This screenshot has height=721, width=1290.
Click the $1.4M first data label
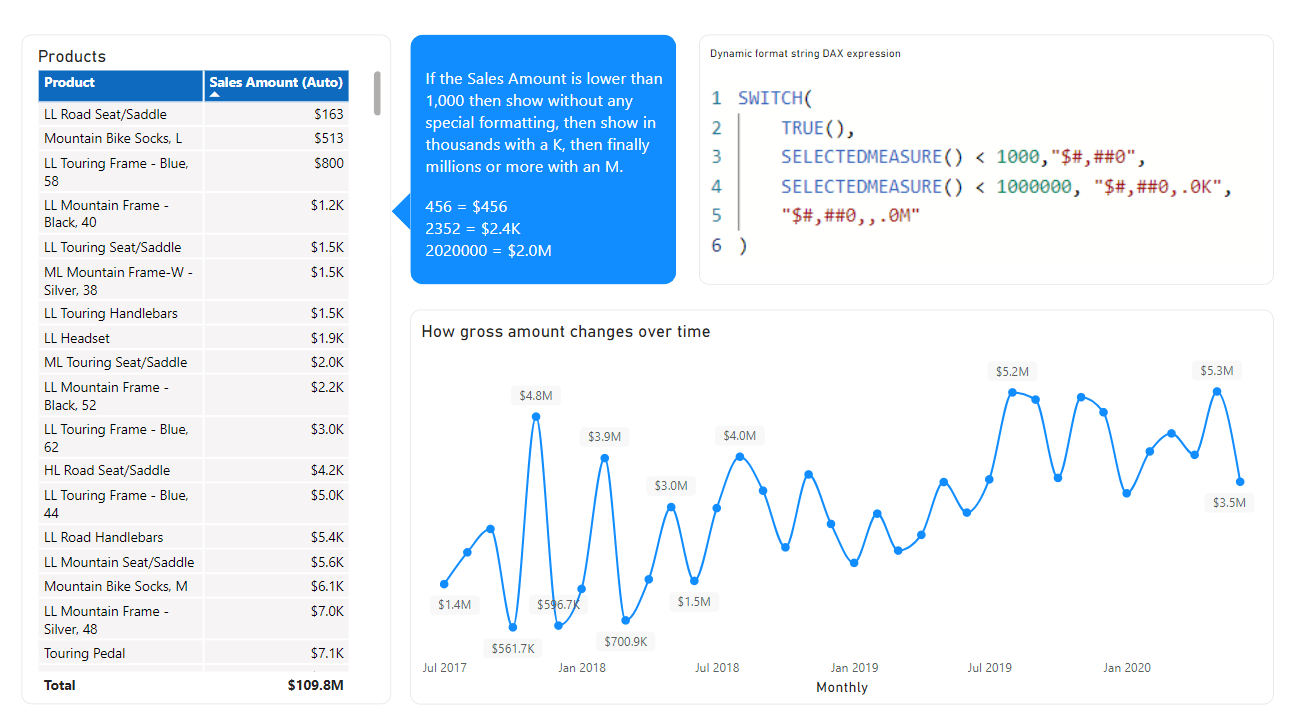point(454,604)
